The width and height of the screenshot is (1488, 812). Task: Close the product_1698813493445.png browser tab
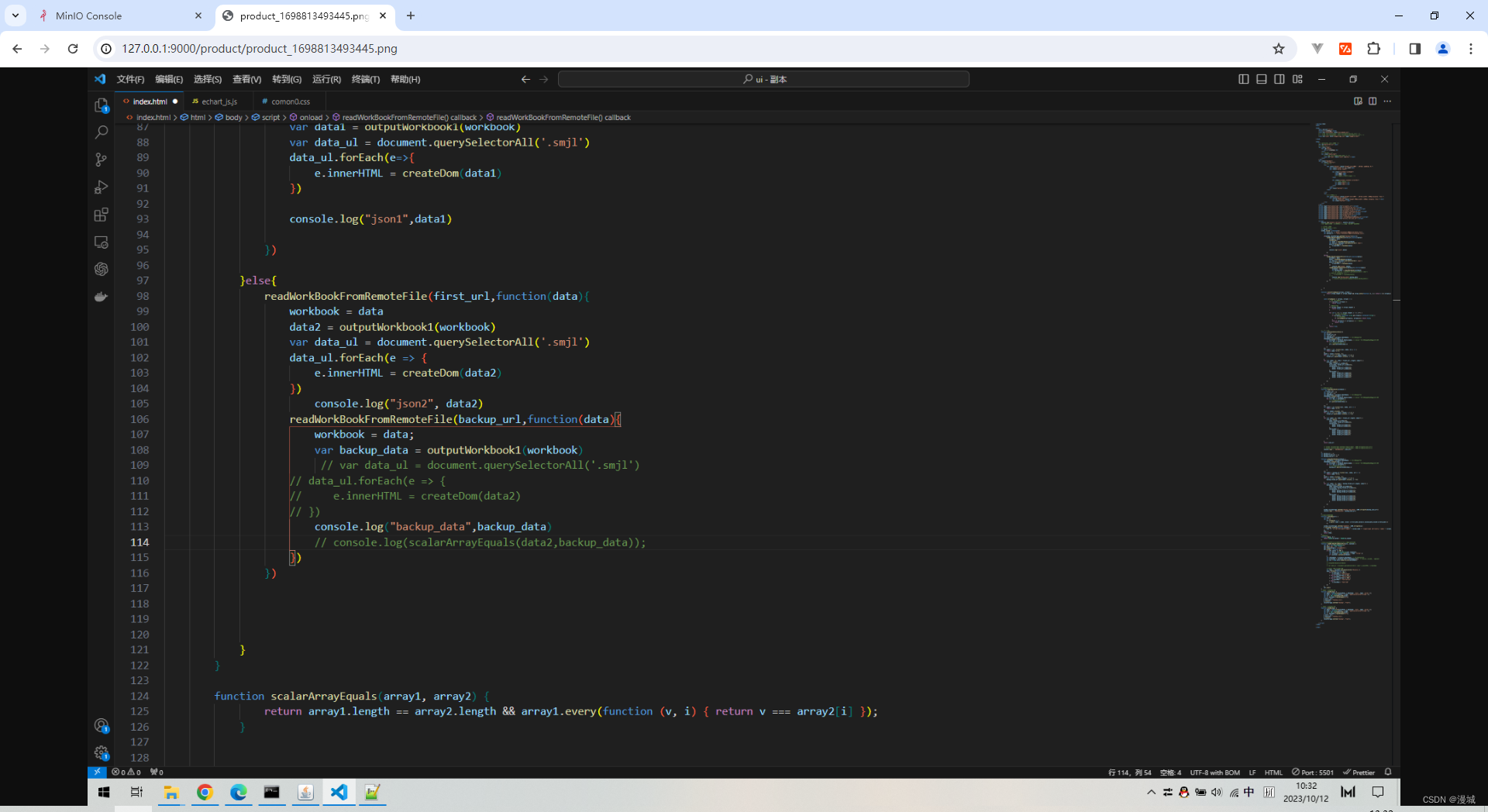[383, 15]
